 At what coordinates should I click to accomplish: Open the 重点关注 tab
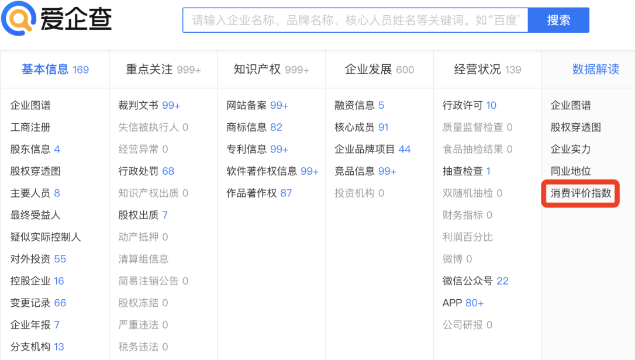(x=163, y=69)
